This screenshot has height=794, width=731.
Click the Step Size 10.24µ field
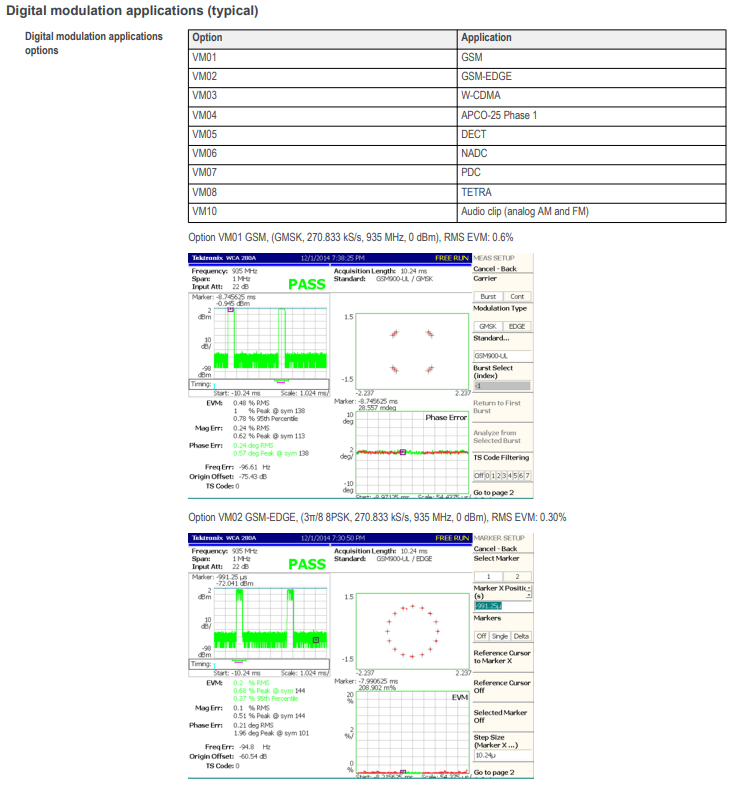tap(503, 756)
